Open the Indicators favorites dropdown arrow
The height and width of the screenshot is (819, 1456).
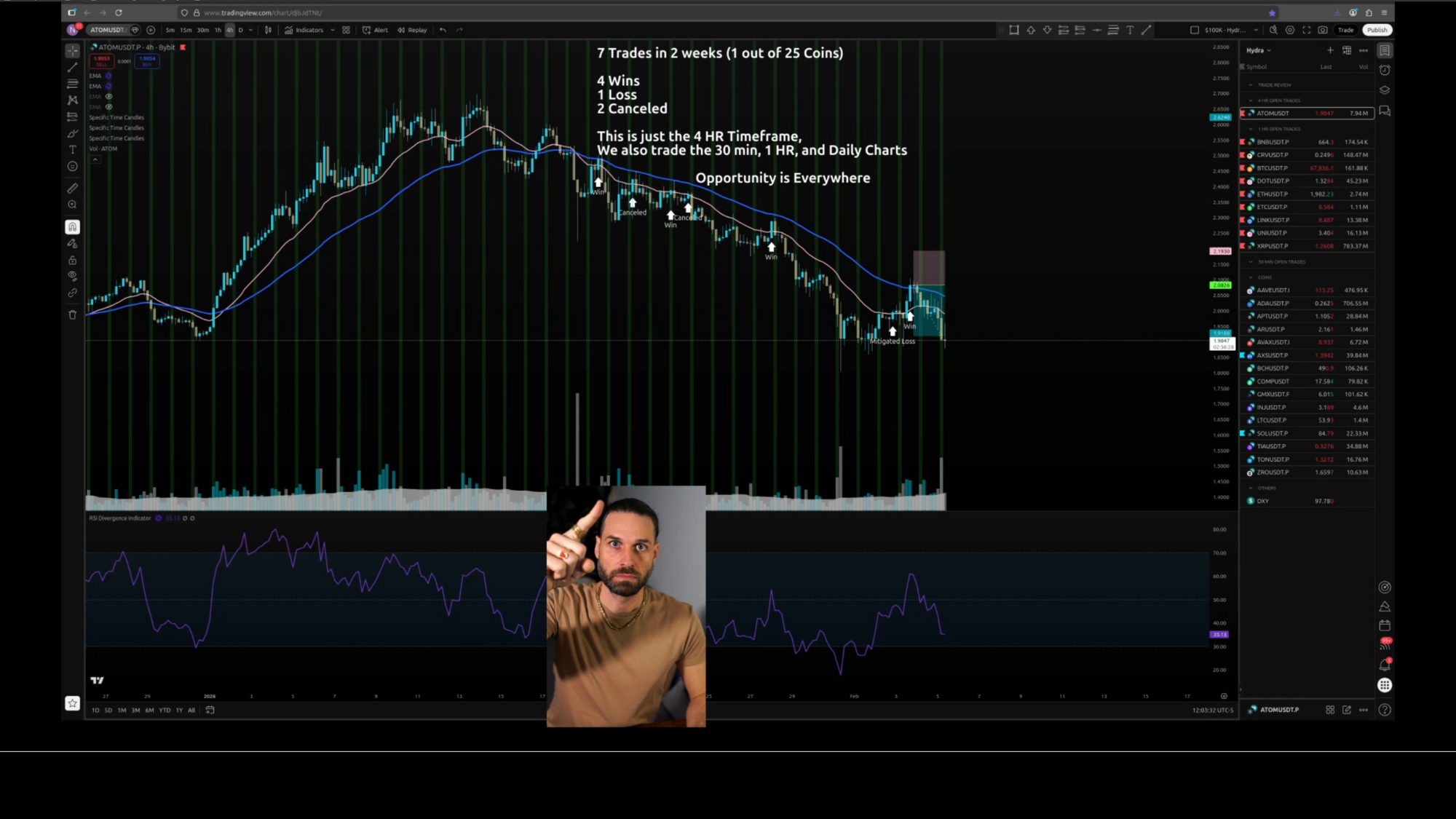pos(333,30)
